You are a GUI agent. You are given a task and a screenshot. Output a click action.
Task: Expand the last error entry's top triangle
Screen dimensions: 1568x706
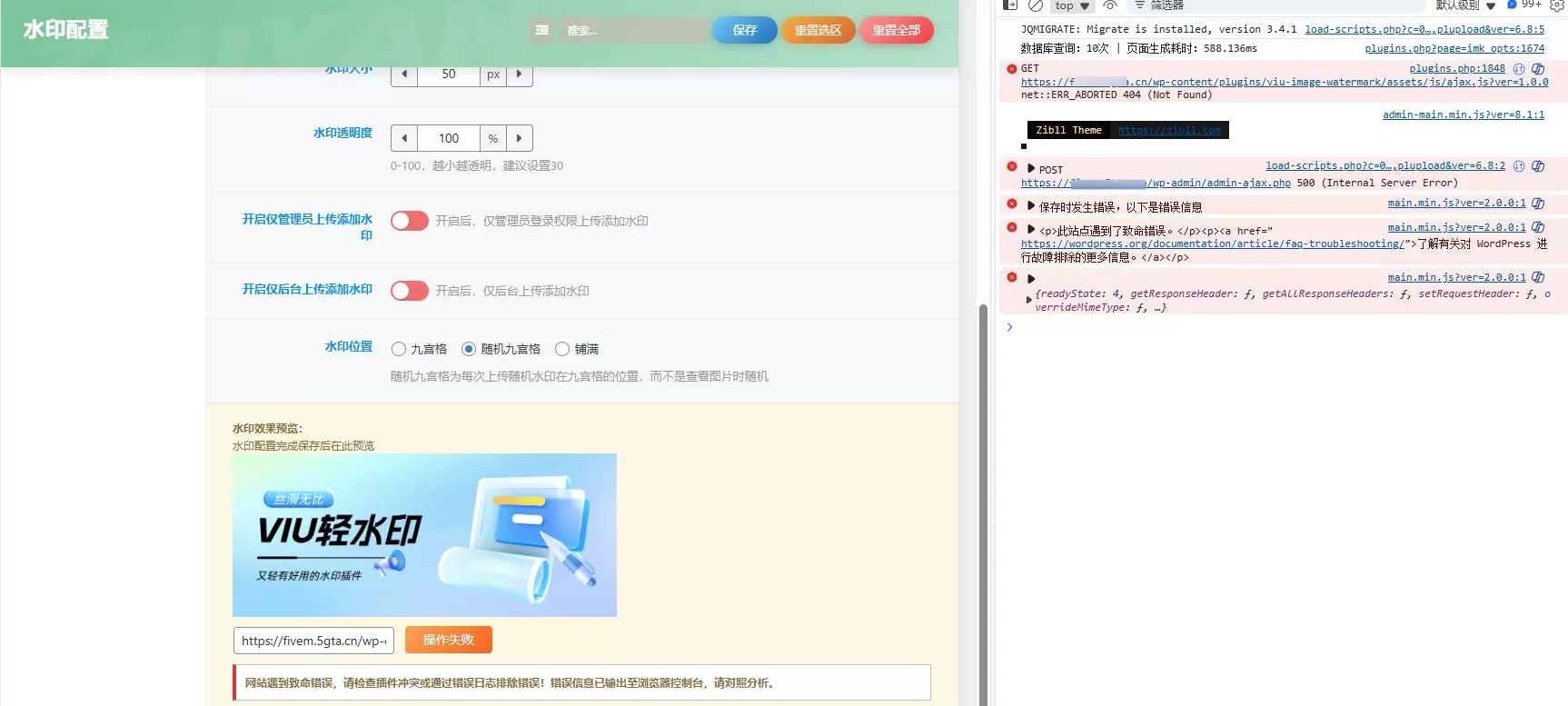pos(1031,279)
